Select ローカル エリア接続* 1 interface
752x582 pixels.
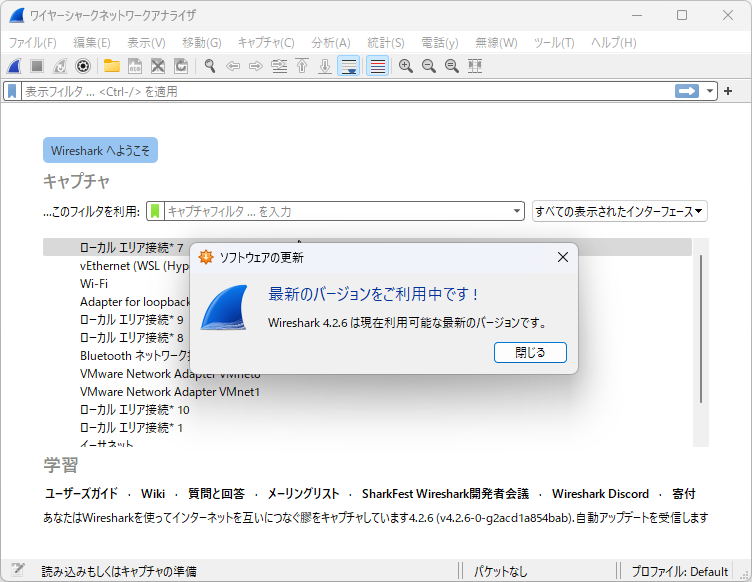pos(131,428)
